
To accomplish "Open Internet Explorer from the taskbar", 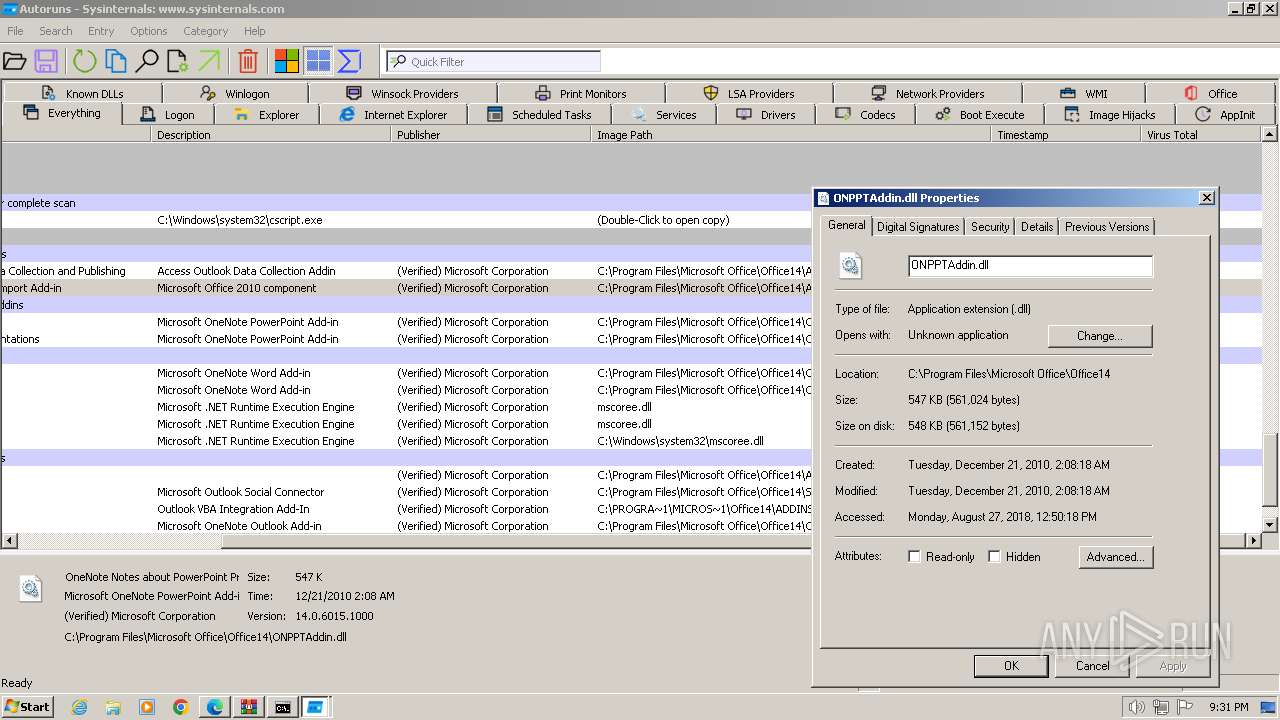I will click(x=79, y=707).
